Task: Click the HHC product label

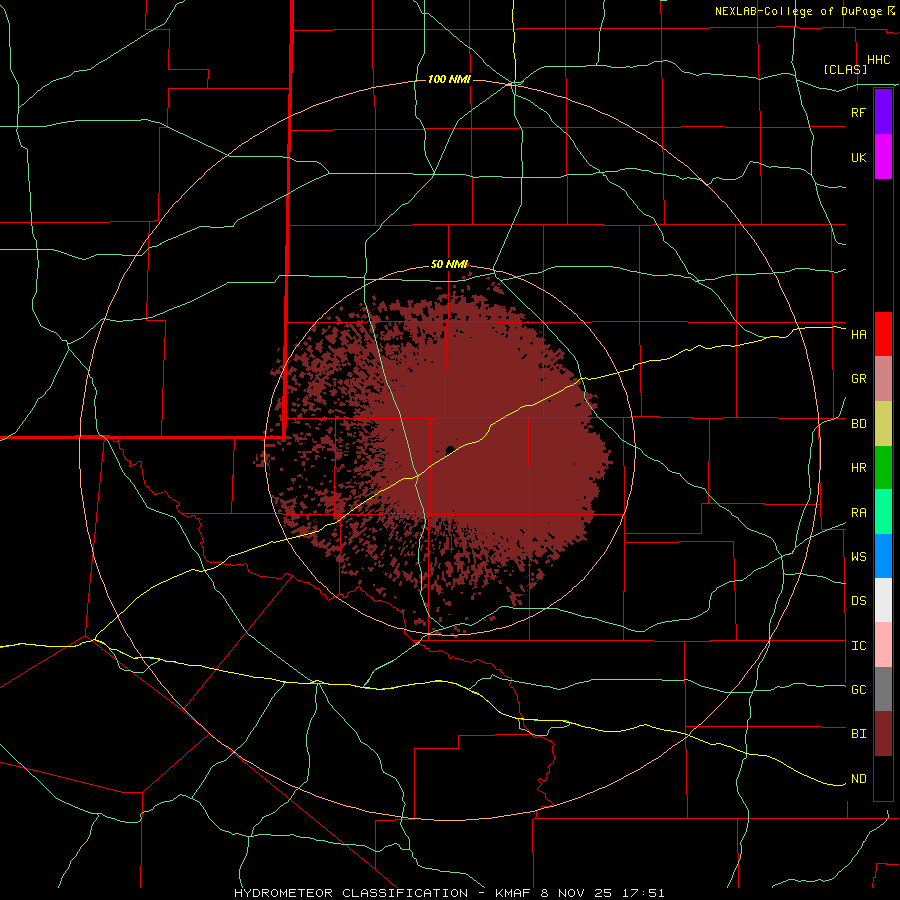Action: pyautogui.click(x=878, y=60)
